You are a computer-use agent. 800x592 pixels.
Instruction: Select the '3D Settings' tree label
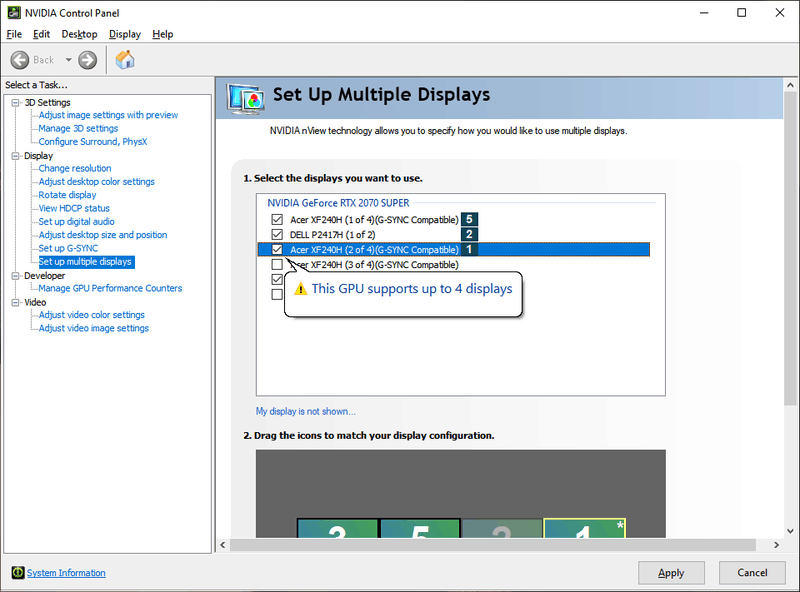pyautogui.click(x=47, y=103)
